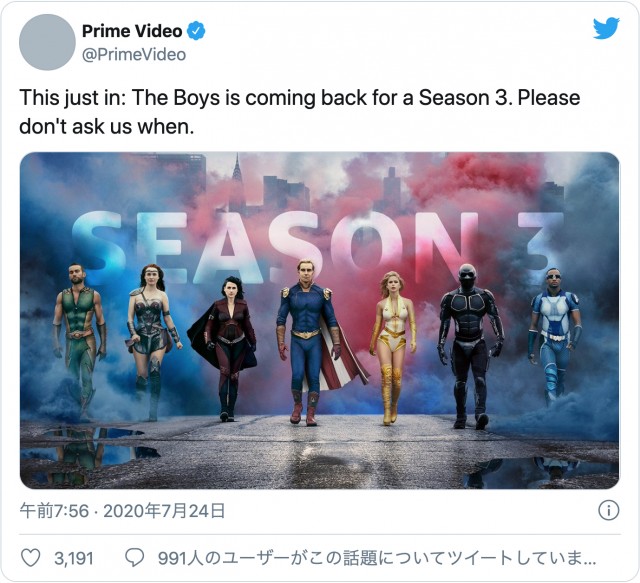Click the Twitter bird logo
This screenshot has height=583, width=640.
[x=606, y=28]
